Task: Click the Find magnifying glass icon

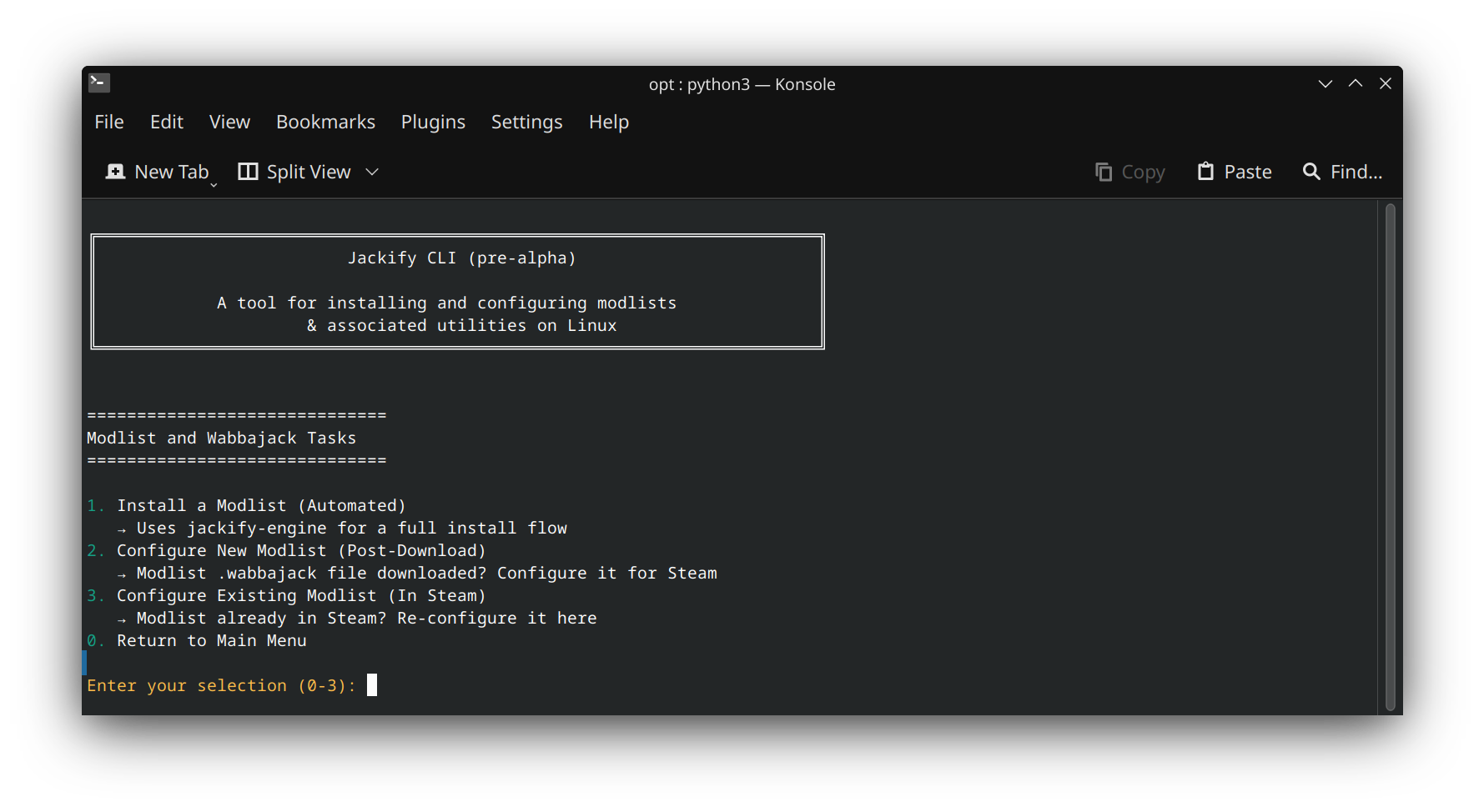Action: coord(1311,172)
